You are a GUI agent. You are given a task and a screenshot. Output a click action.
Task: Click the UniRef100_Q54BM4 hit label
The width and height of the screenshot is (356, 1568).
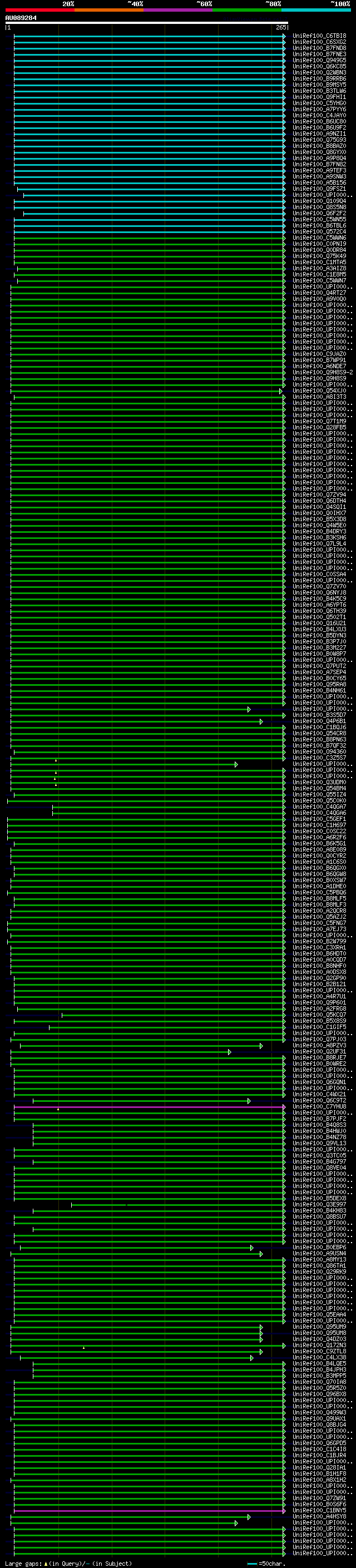click(x=319, y=788)
